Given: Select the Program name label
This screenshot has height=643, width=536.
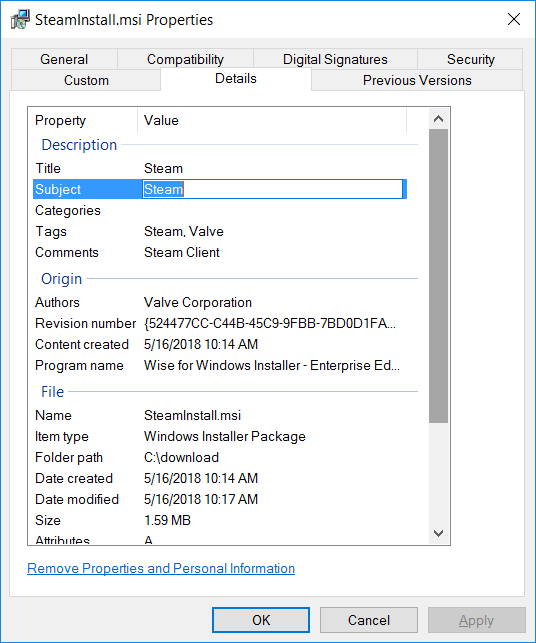Looking at the screenshot, I should pos(79,365).
